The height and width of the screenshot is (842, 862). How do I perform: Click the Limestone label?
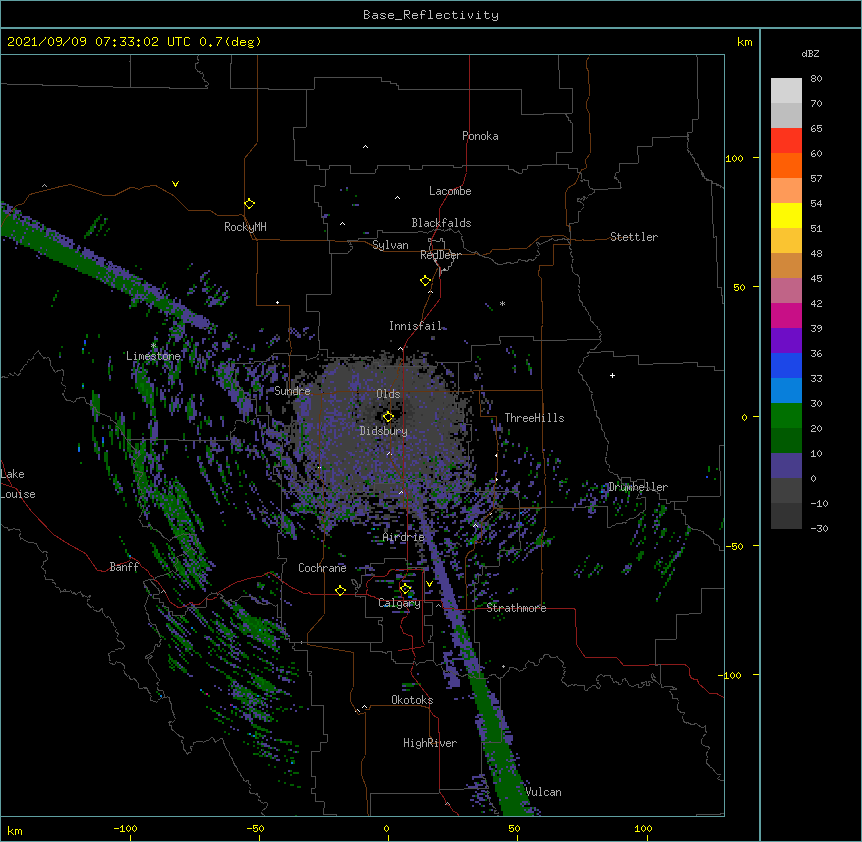(x=153, y=356)
